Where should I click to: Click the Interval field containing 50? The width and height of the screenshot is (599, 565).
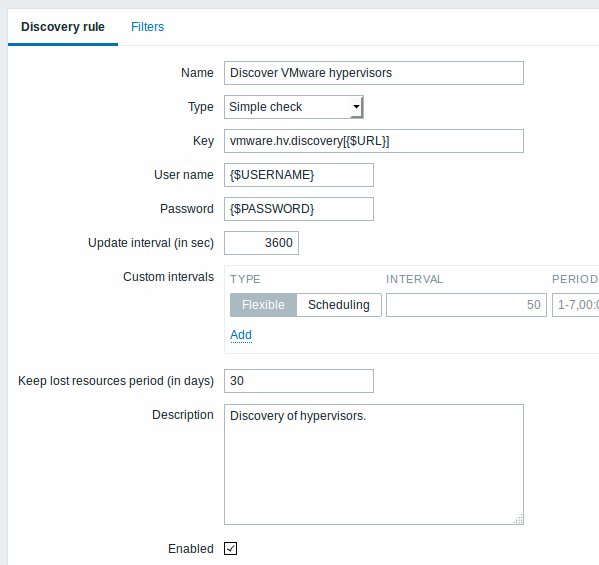[x=466, y=305]
